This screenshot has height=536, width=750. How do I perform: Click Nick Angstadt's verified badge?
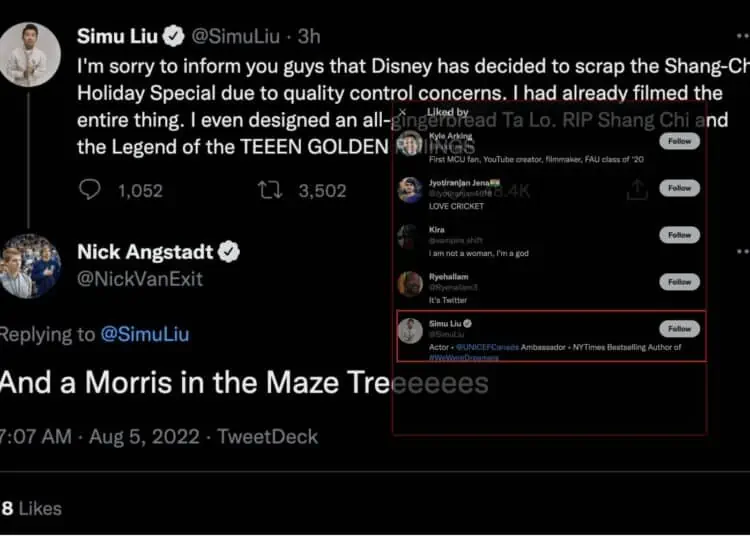(x=230, y=251)
